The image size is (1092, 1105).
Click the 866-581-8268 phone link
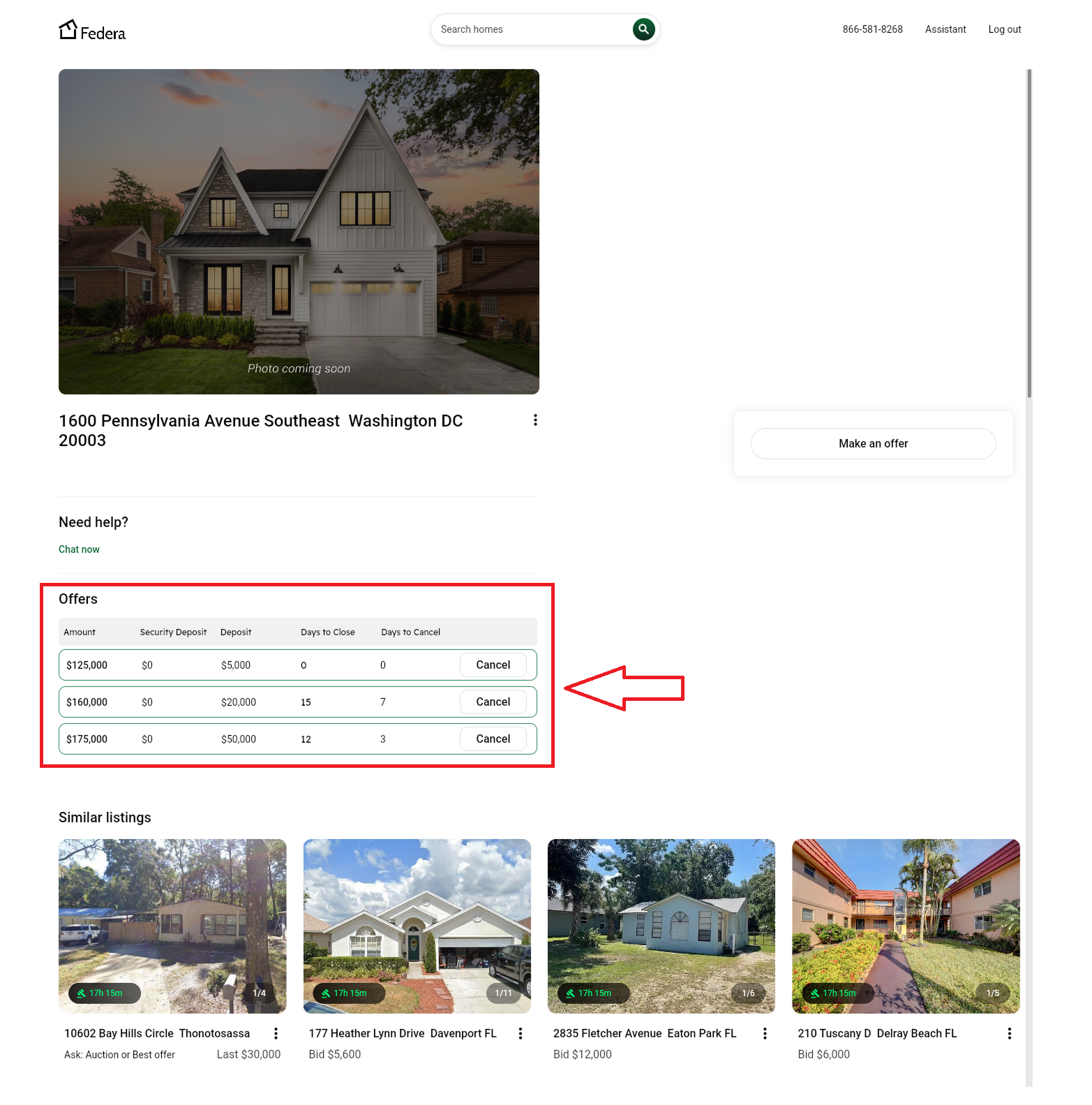point(872,29)
